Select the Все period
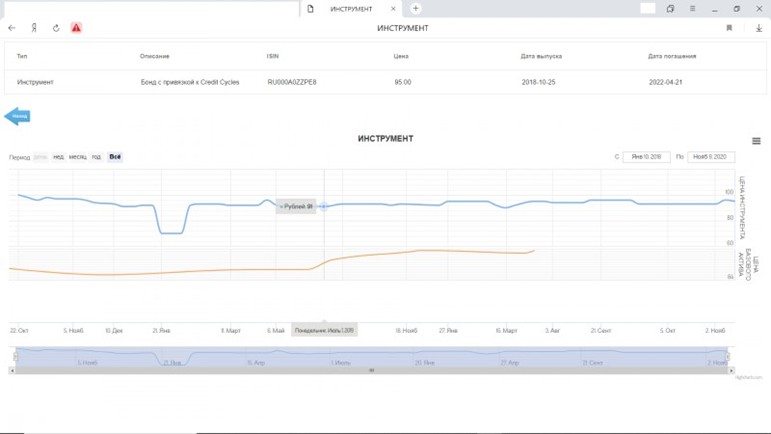Screen dimensions: 771x434 click(x=115, y=157)
